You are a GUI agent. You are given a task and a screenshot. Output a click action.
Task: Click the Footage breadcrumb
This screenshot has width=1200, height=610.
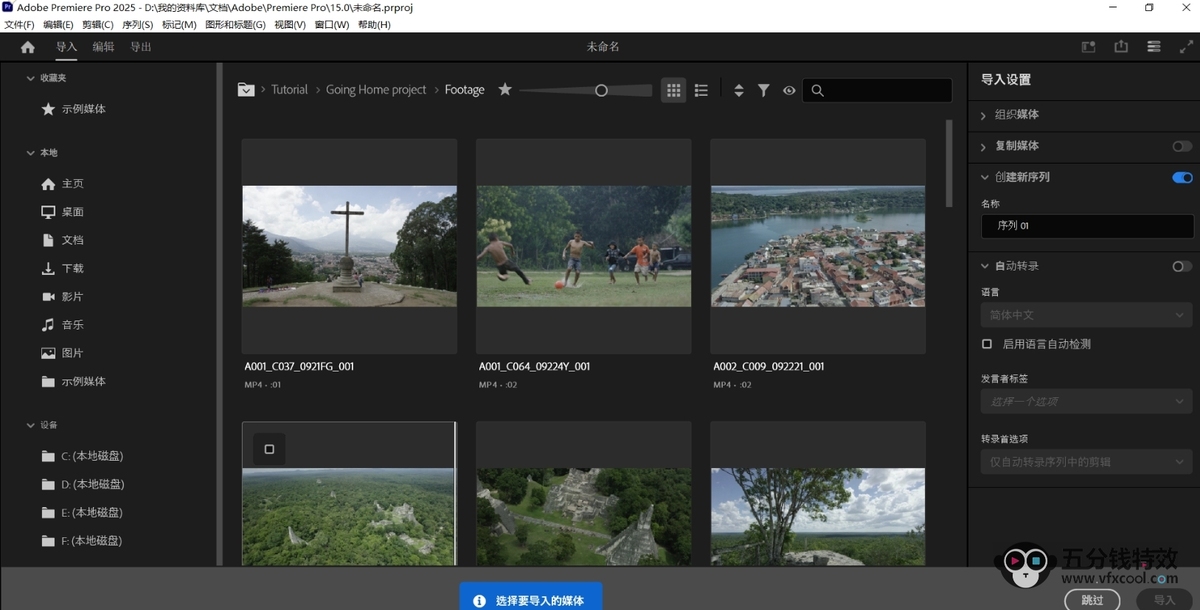click(464, 90)
